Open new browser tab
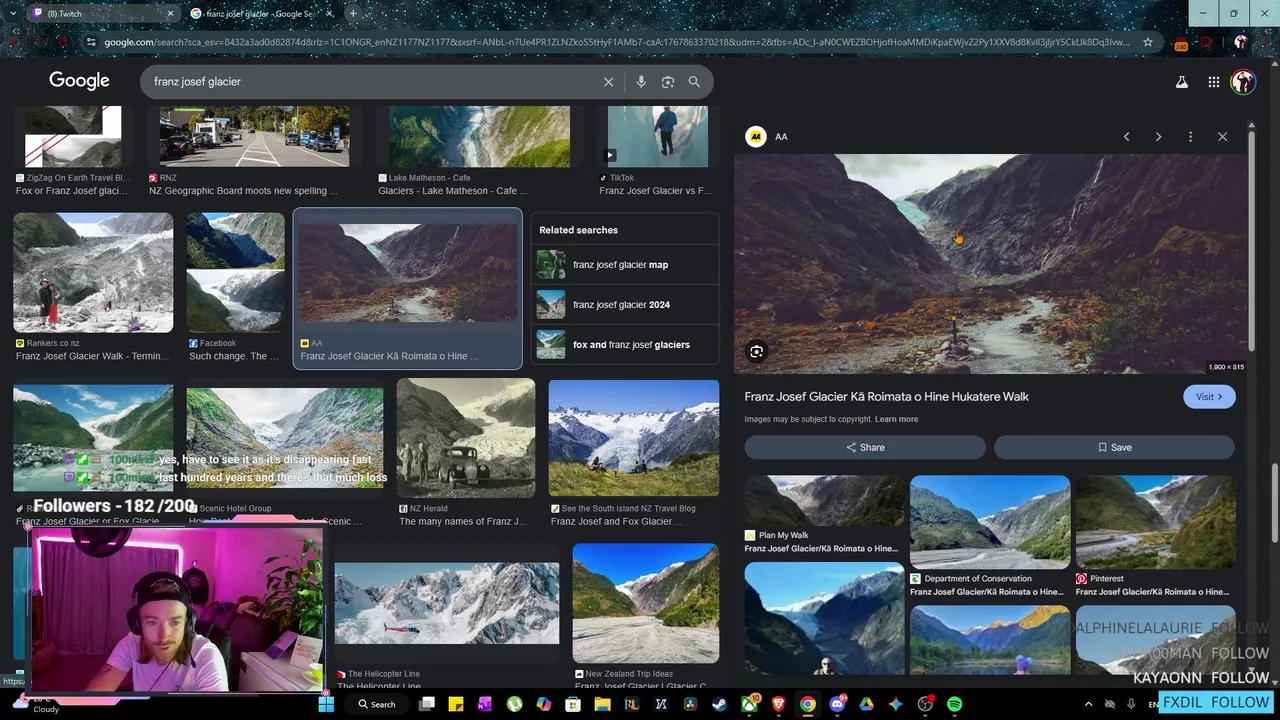The height and width of the screenshot is (720, 1280). click(352, 13)
